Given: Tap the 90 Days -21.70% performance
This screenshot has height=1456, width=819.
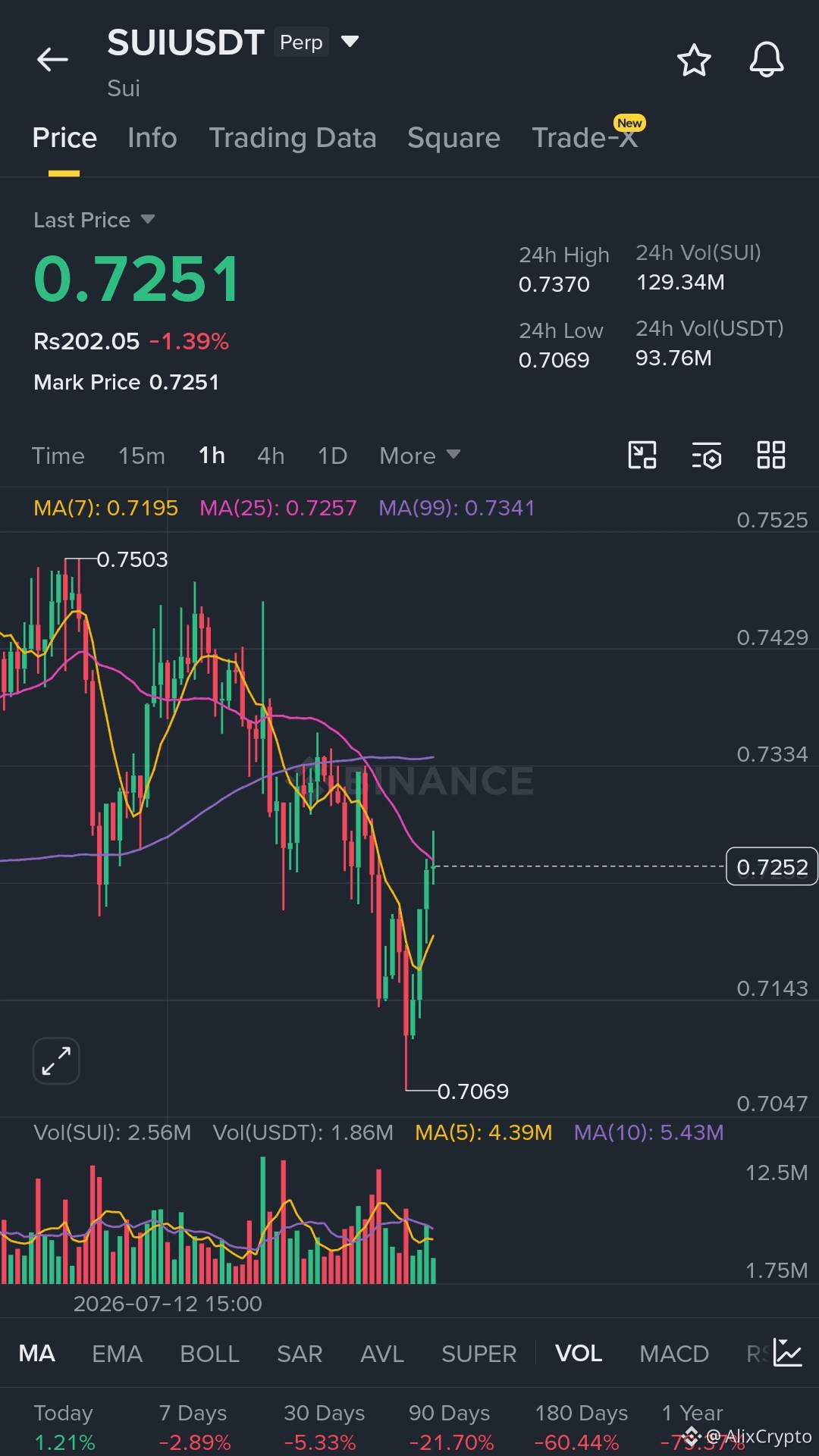Looking at the screenshot, I should 450,1427.
